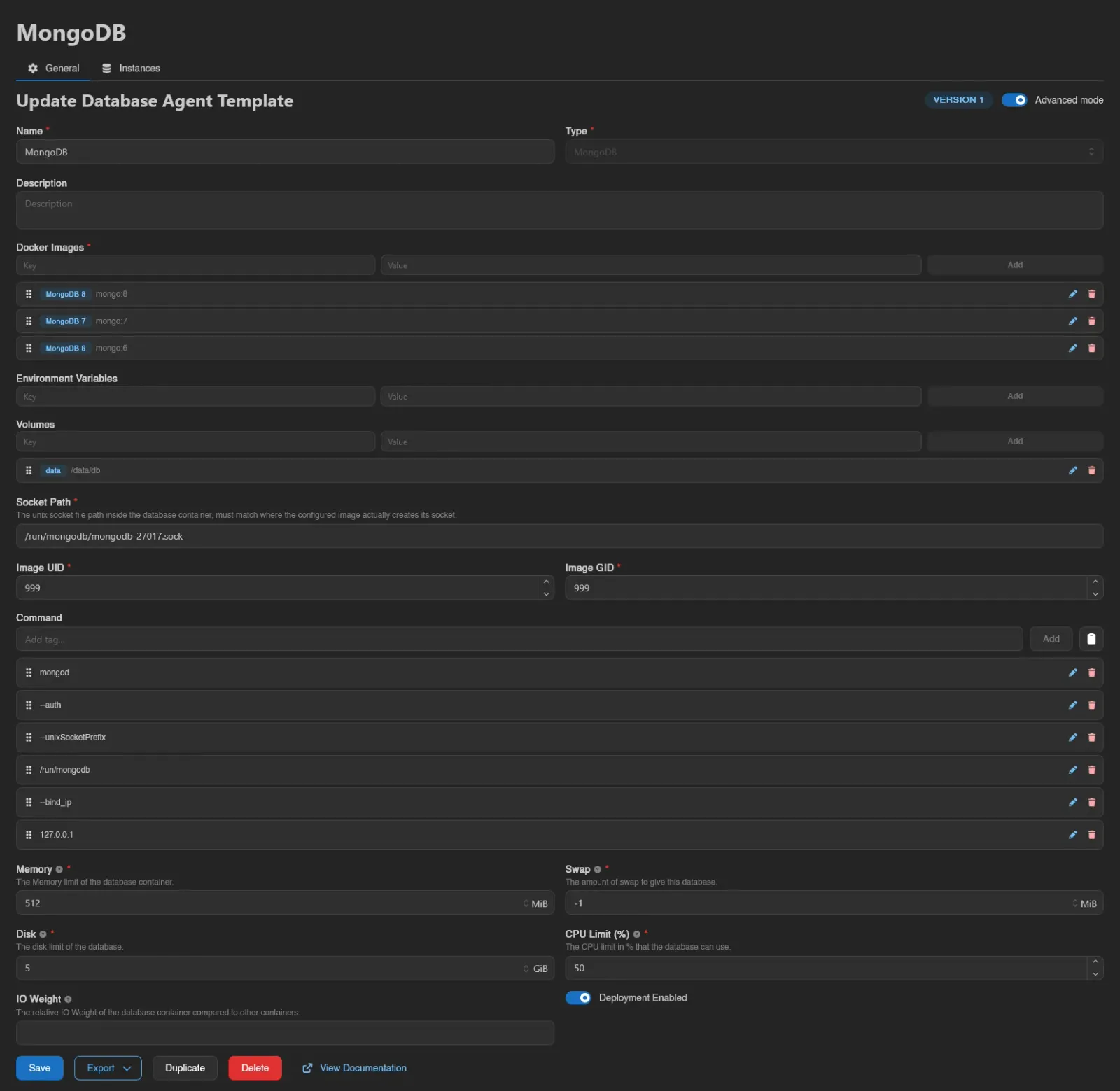Toggle the Deployment Enabled switch

click(x=578, y=998)
